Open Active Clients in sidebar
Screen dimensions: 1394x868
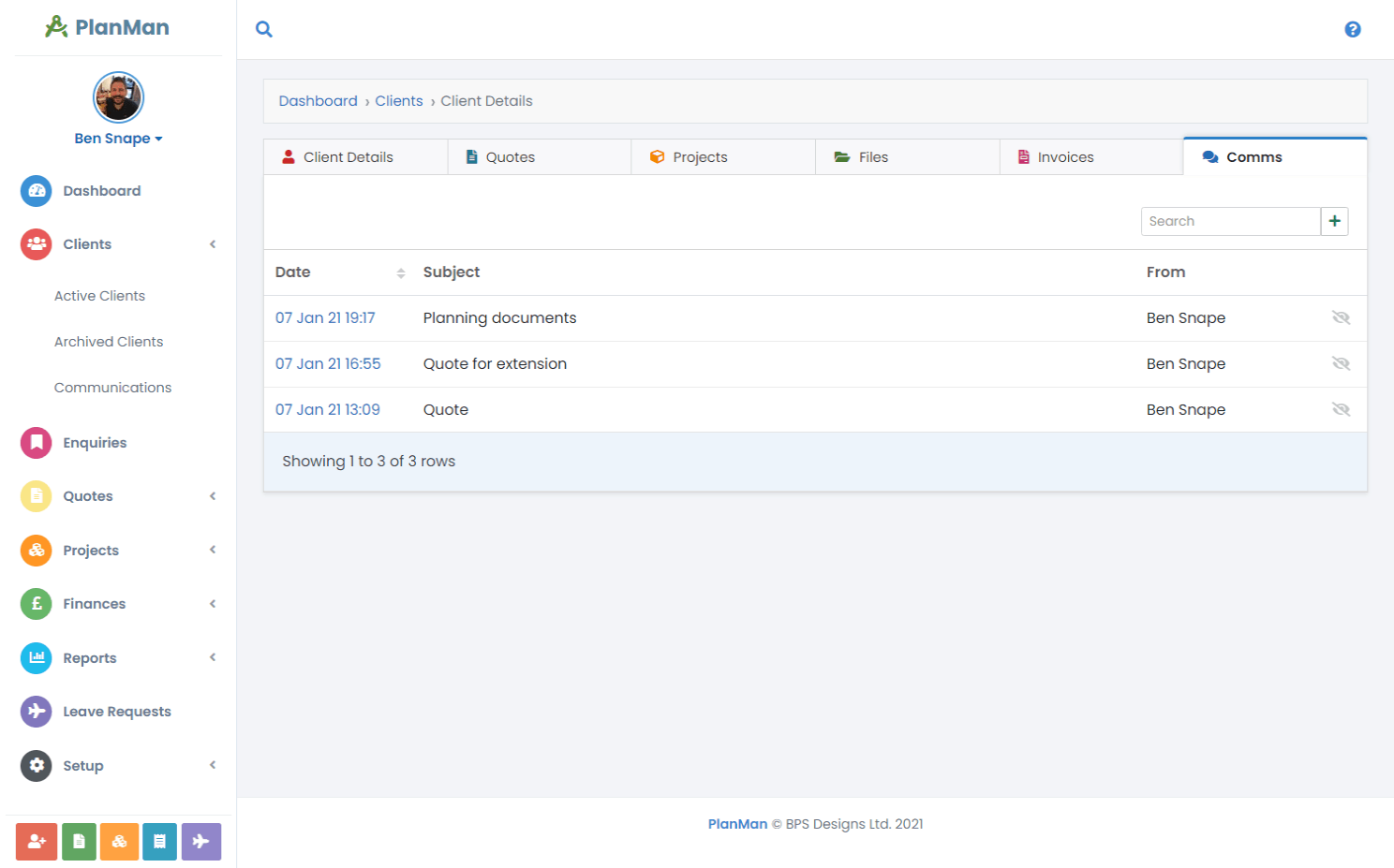pos(99,296)
